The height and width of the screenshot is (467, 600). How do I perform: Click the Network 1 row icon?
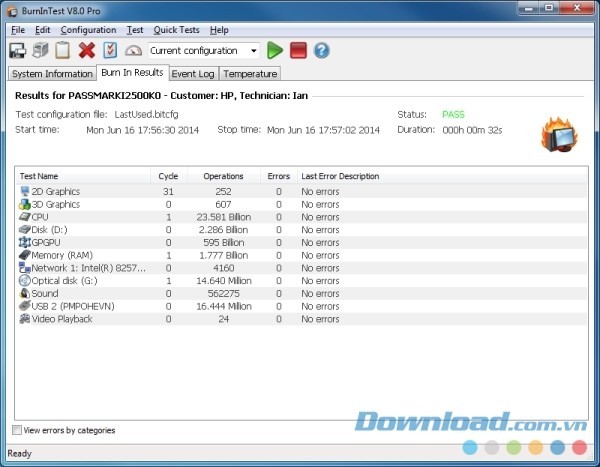(x=25, y=268)
